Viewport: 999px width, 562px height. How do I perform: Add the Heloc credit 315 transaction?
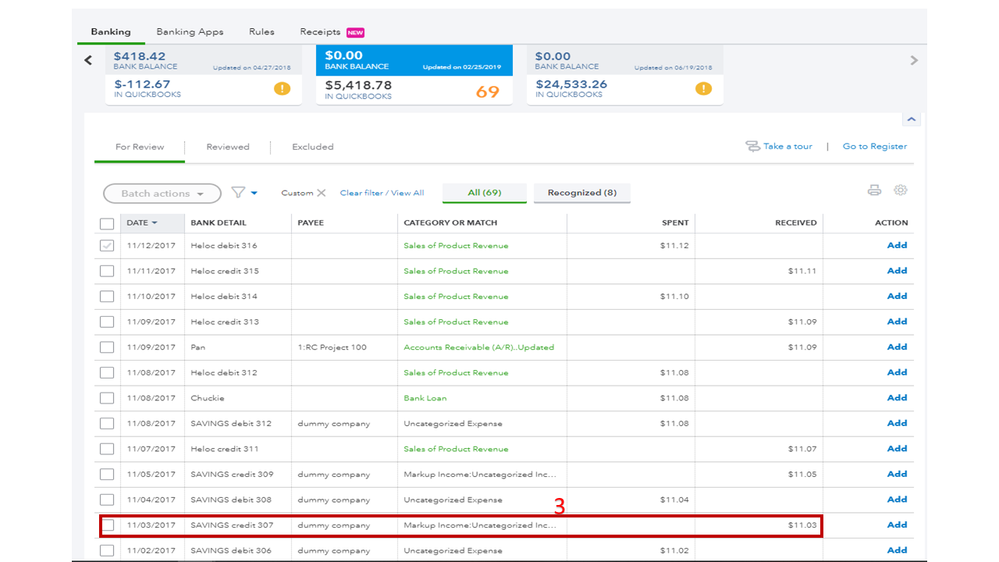897,271
